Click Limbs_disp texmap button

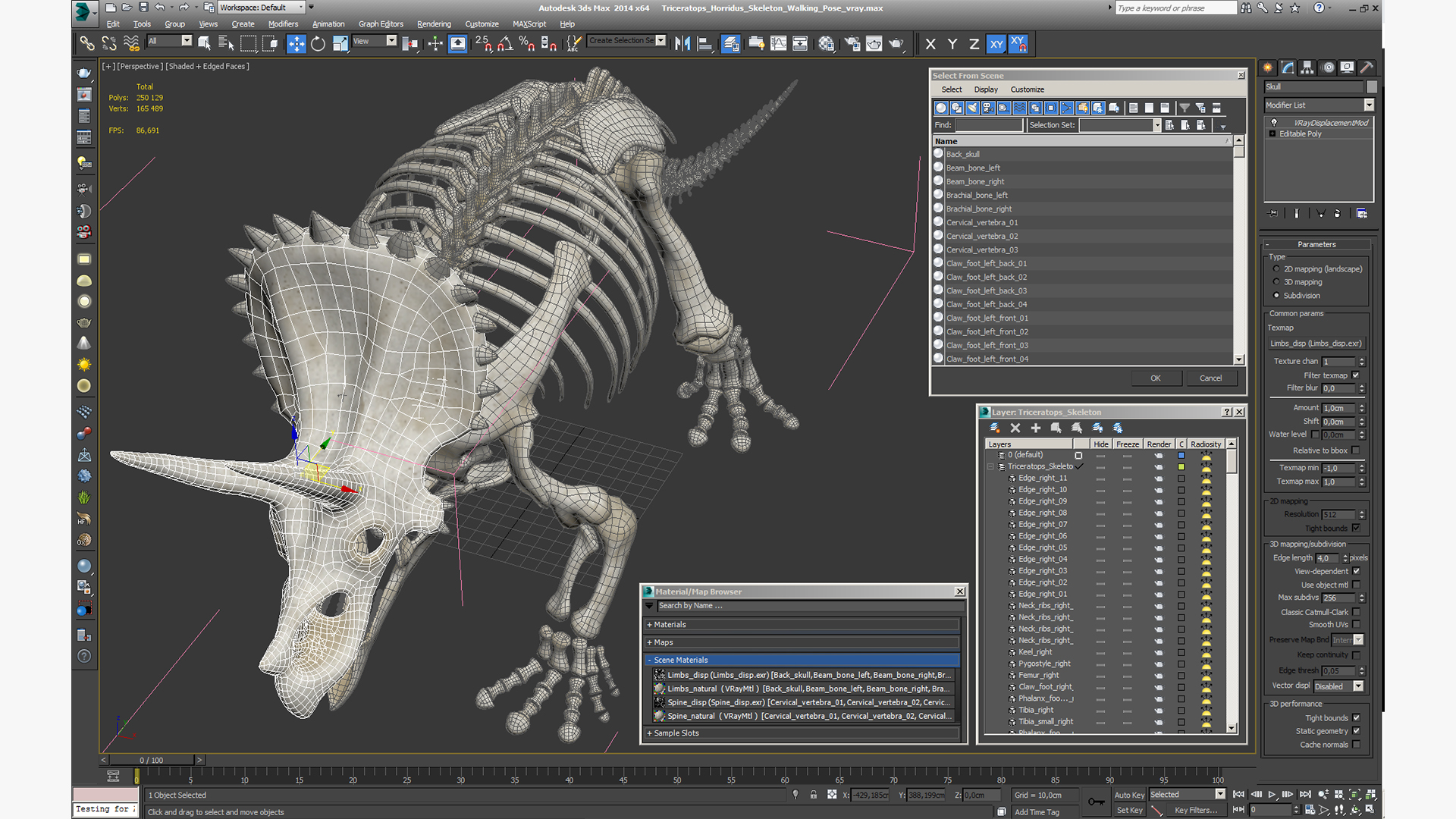1316,344
